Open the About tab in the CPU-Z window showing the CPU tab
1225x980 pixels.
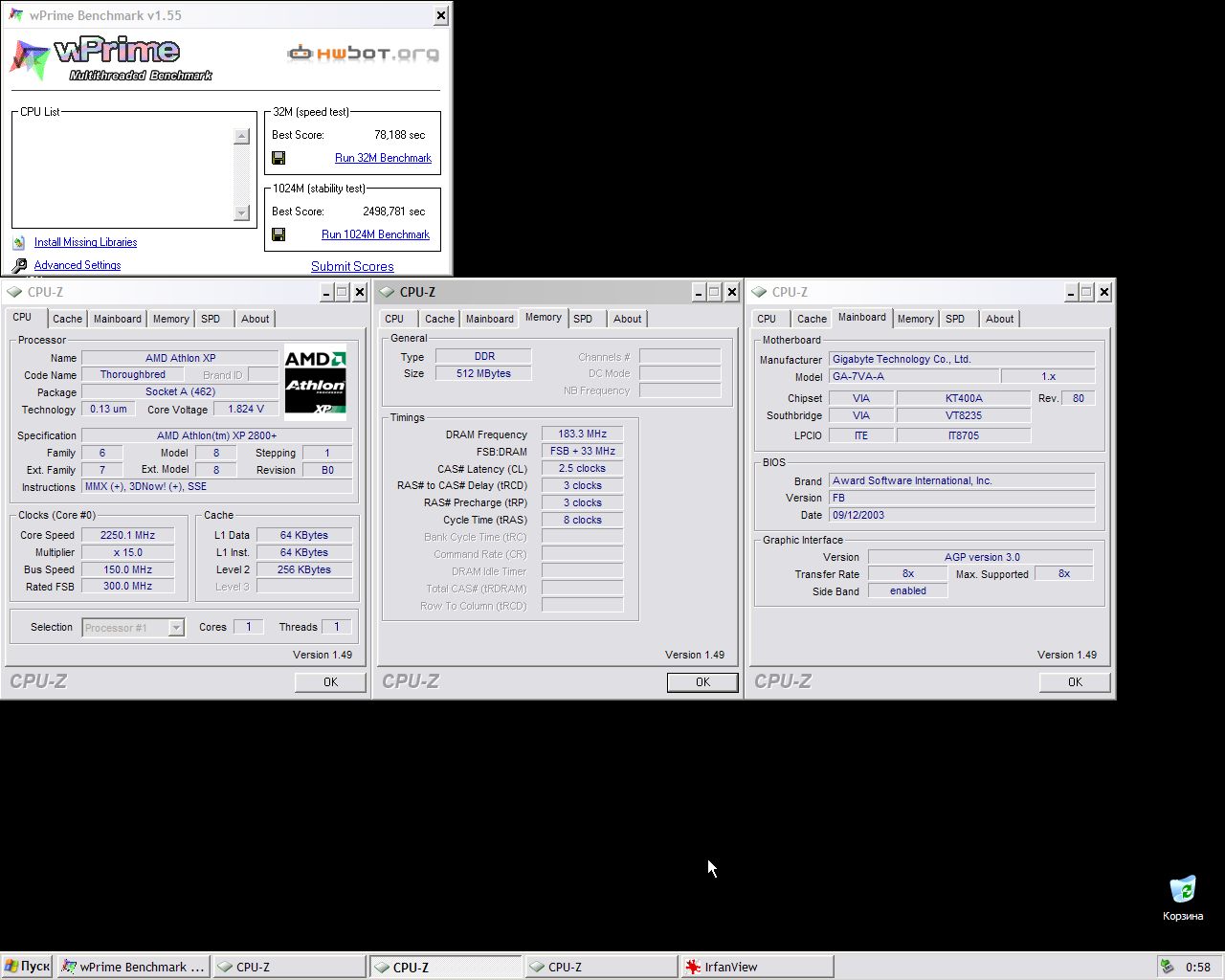coord(255,319)
